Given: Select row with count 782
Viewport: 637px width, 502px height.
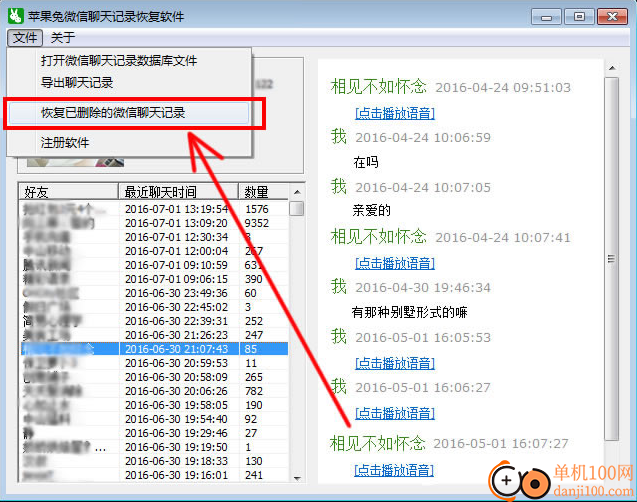Looking at the screenshot, I should click(x=154, y=391).
